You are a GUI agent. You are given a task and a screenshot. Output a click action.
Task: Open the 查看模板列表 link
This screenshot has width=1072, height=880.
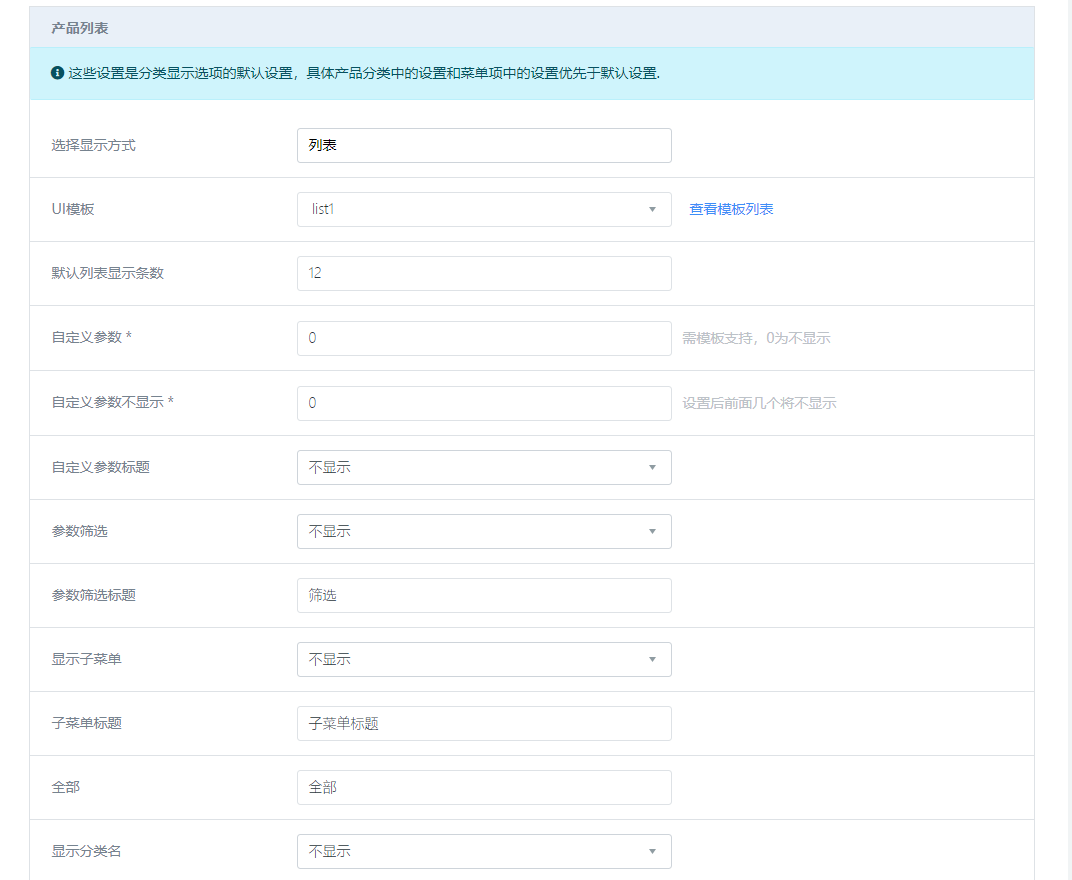(731, 209)
